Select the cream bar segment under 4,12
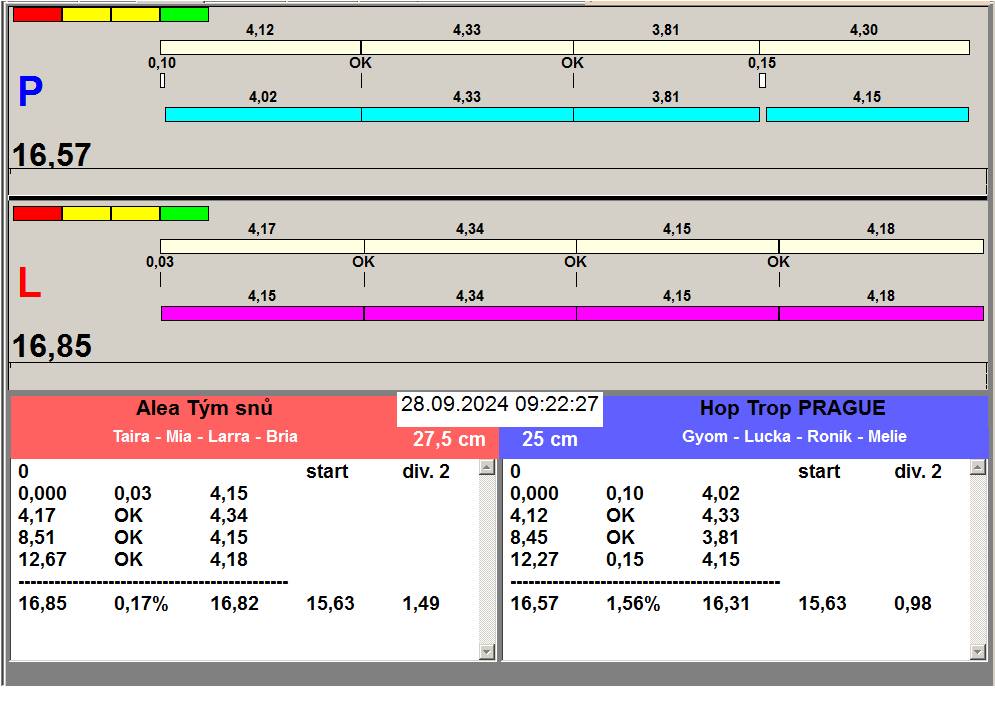 click(x=260, y=47)
